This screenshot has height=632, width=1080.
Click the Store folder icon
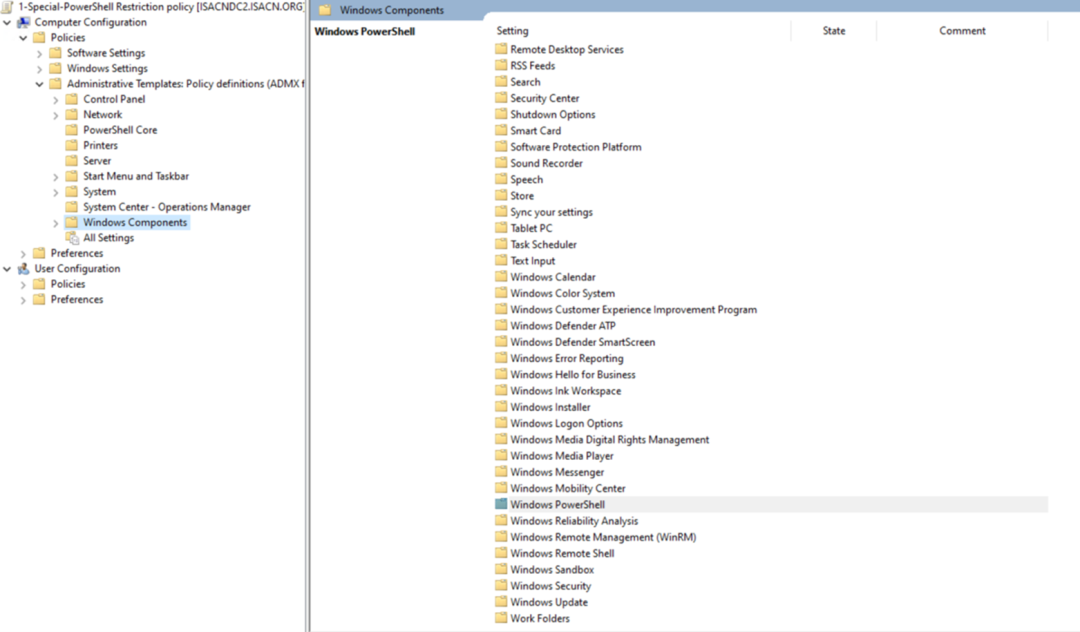coord(501,196)
